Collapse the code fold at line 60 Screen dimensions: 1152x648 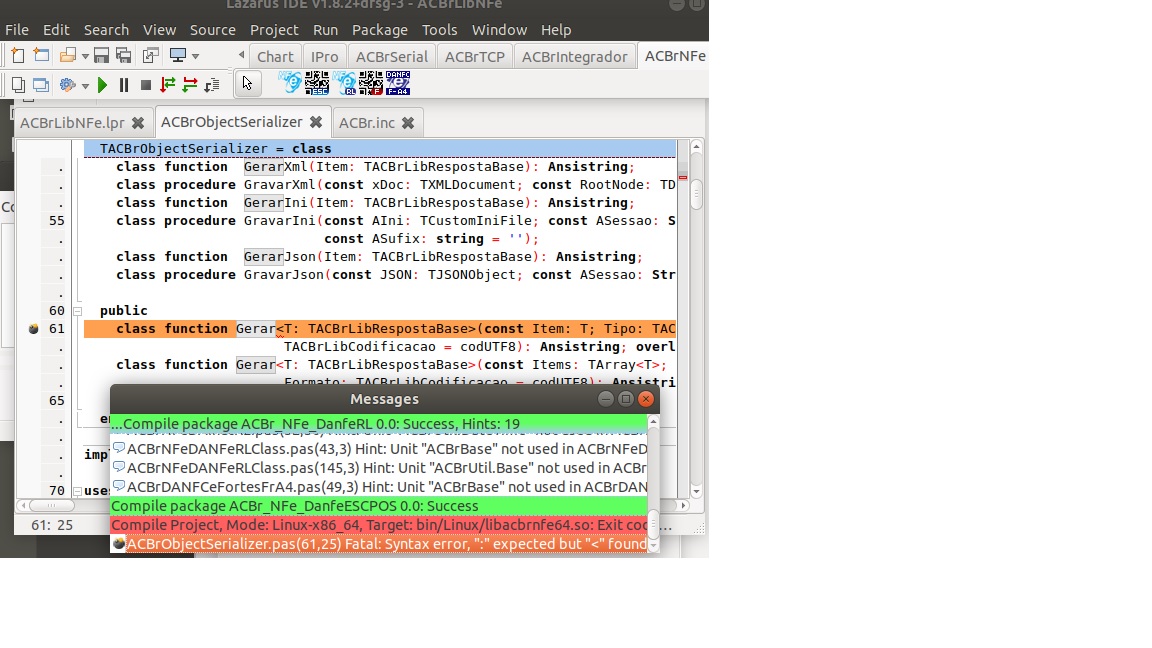(x=77, y=311)
